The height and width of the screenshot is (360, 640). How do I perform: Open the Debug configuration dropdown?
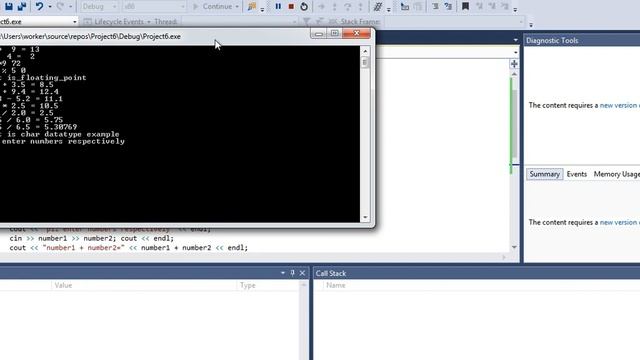99,7
